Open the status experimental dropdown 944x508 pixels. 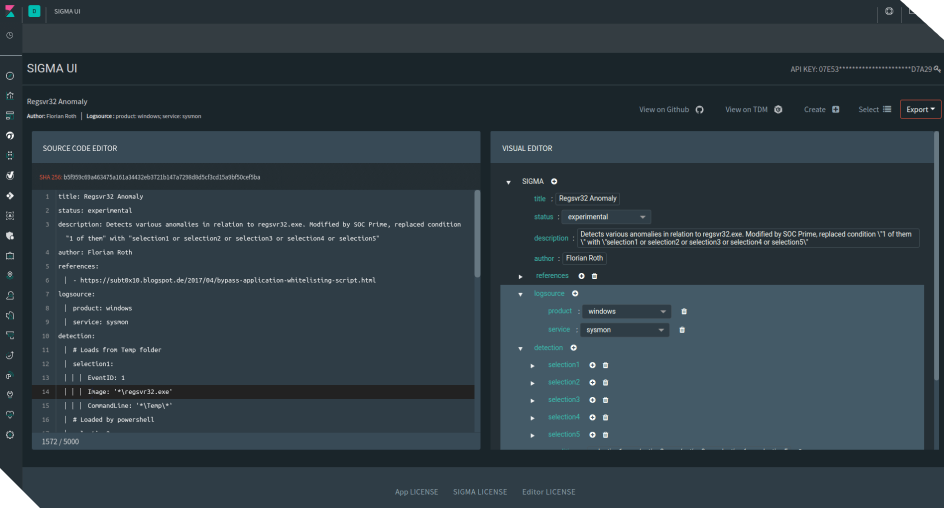pyautogui.click(x=605, y=216)
